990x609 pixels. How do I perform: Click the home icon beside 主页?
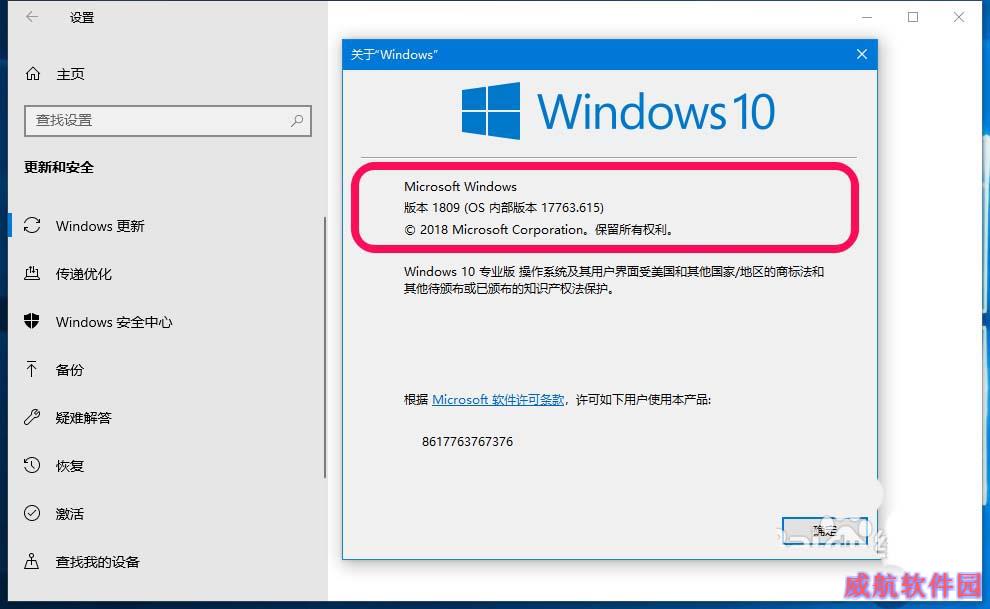pyautogui.click(x=33, y=74)
